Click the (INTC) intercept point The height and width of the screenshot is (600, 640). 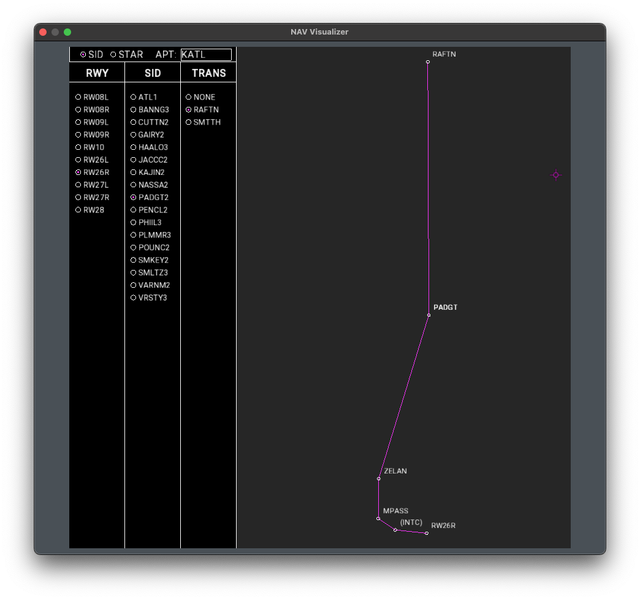point(395,530)
